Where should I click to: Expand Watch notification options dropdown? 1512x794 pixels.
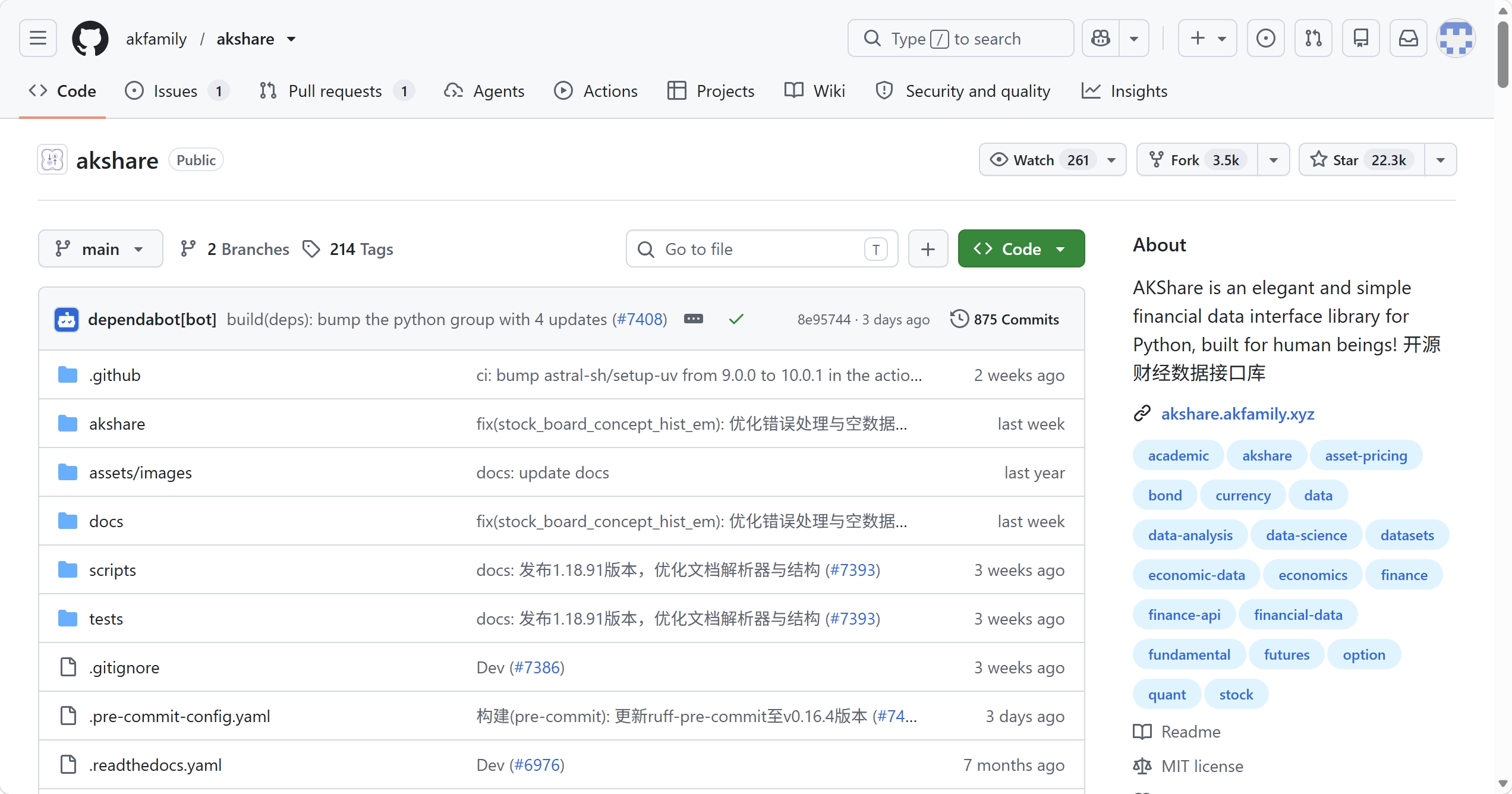[x=1111, y=160]
